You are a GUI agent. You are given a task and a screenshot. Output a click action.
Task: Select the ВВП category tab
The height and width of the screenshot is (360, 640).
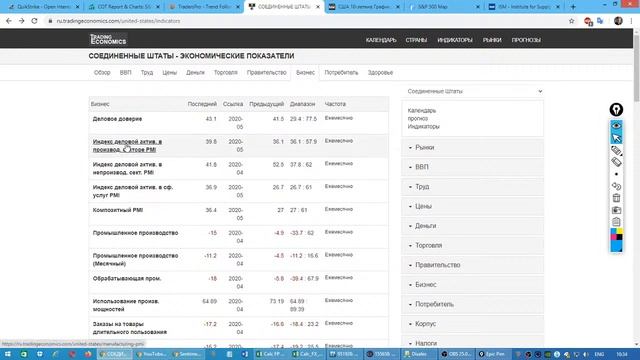[x=125, y=73]
